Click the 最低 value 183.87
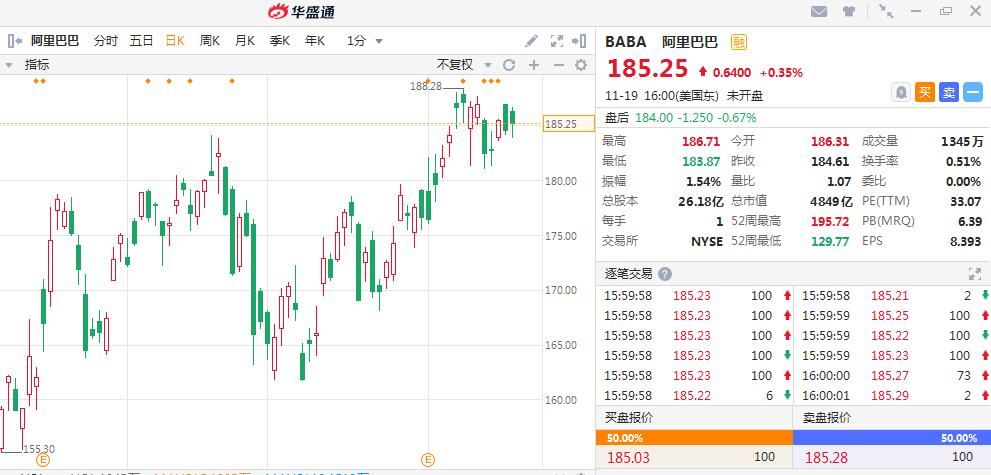Viewport: 991px width, 475px height. pyautogui.click(x=701, y=162)
